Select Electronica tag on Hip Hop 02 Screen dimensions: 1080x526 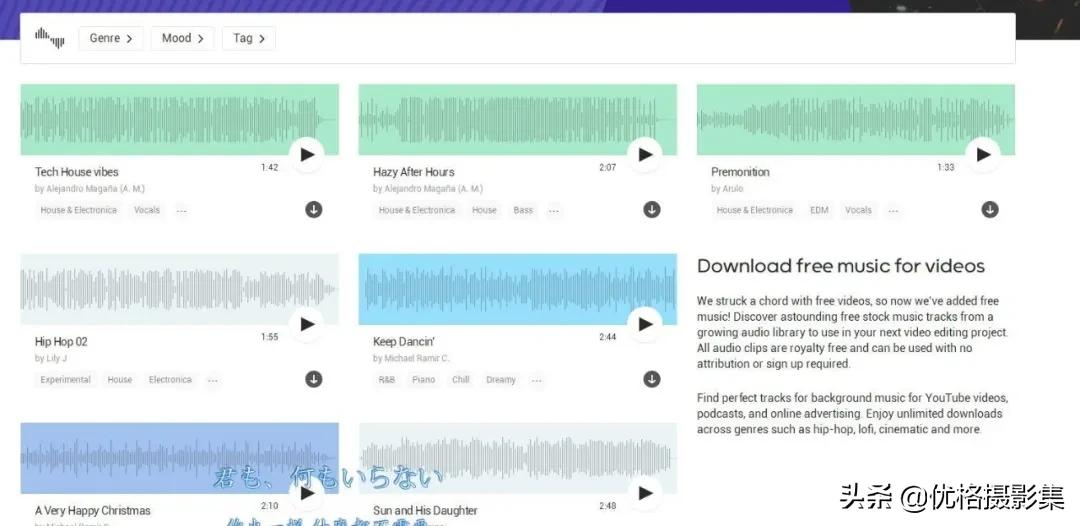(170, 380)
